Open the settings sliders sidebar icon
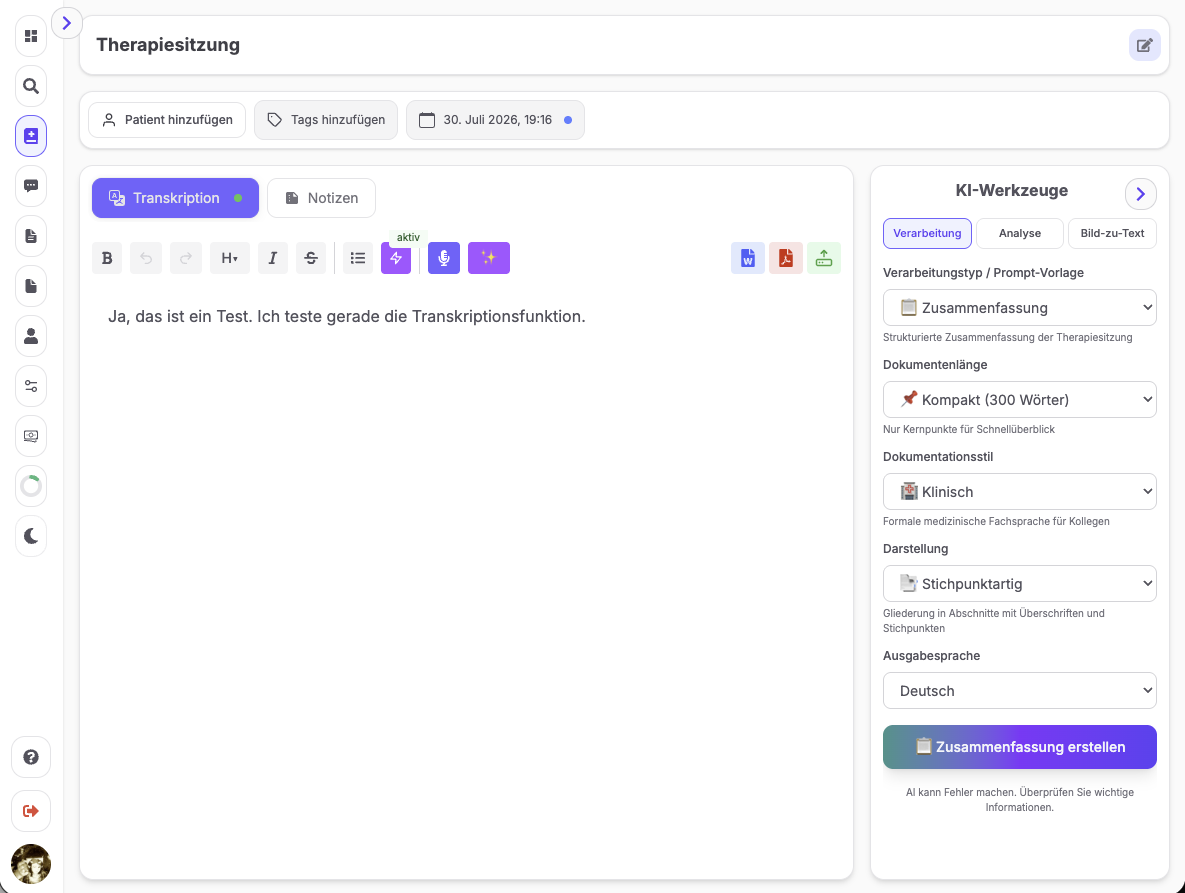This screenshot has height=893, width=1185. 31,385
